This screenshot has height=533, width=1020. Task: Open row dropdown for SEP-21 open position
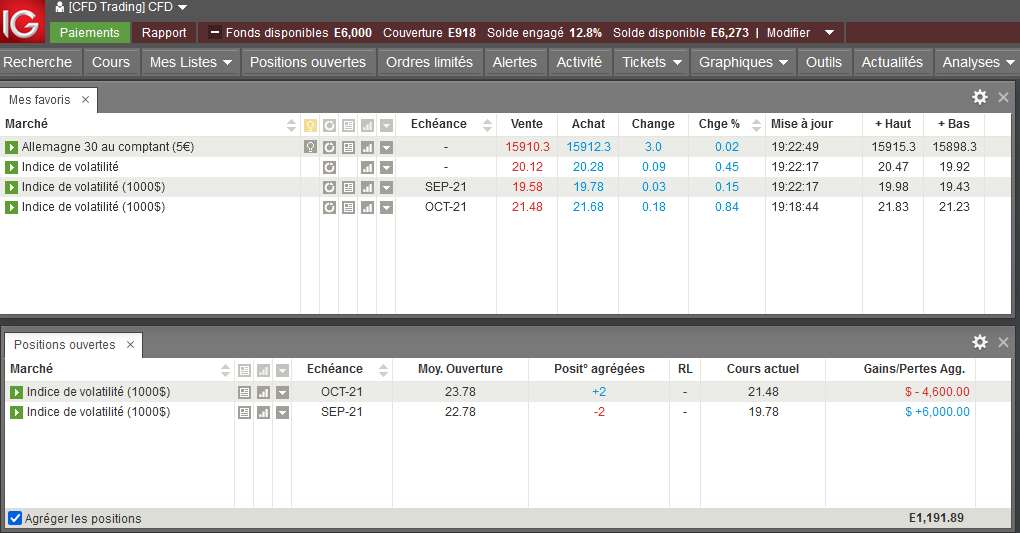(x=282, y=413)
